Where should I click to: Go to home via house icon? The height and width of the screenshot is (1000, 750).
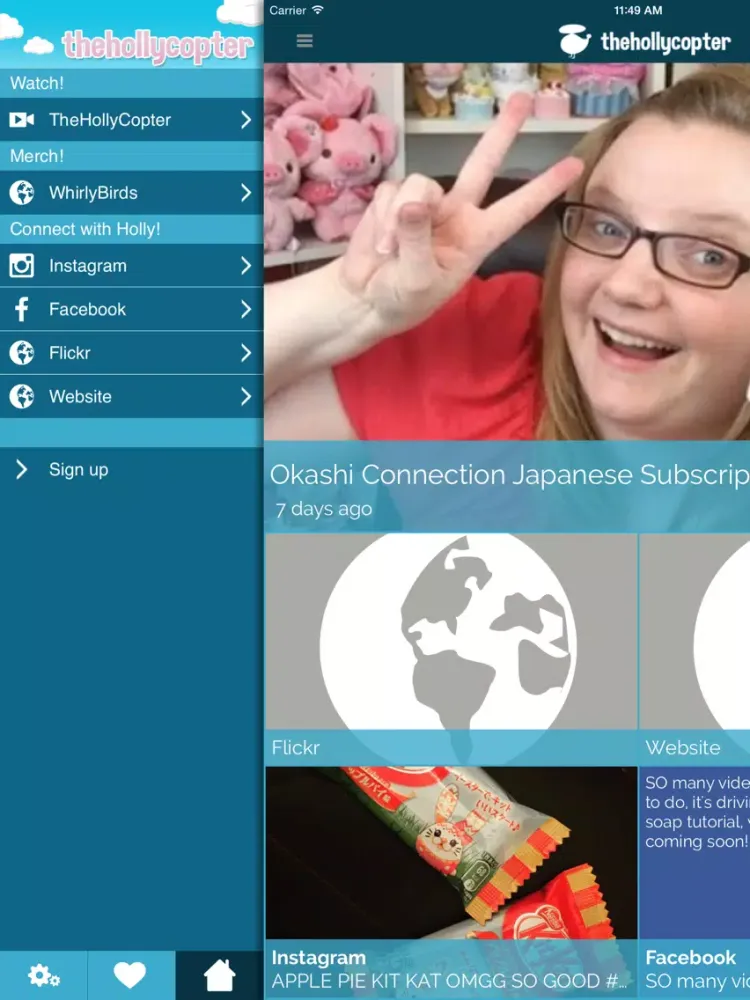coord(219,975)
